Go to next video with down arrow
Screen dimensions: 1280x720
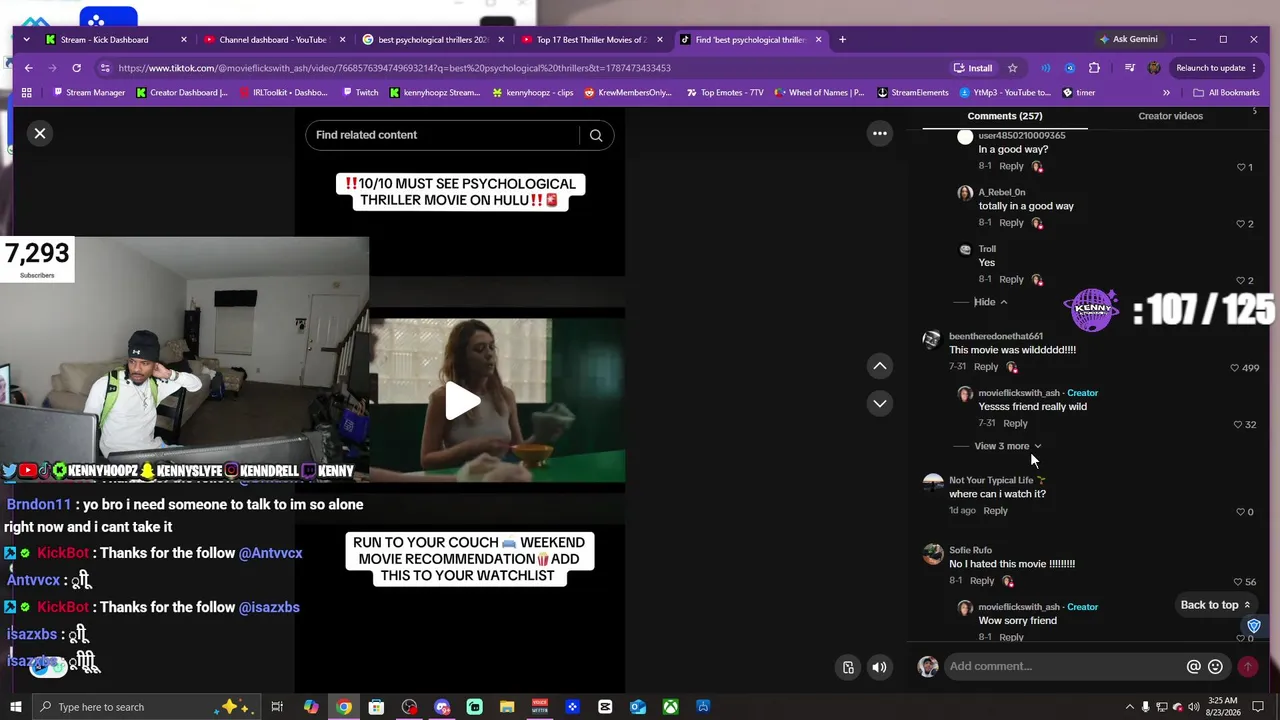880,403
